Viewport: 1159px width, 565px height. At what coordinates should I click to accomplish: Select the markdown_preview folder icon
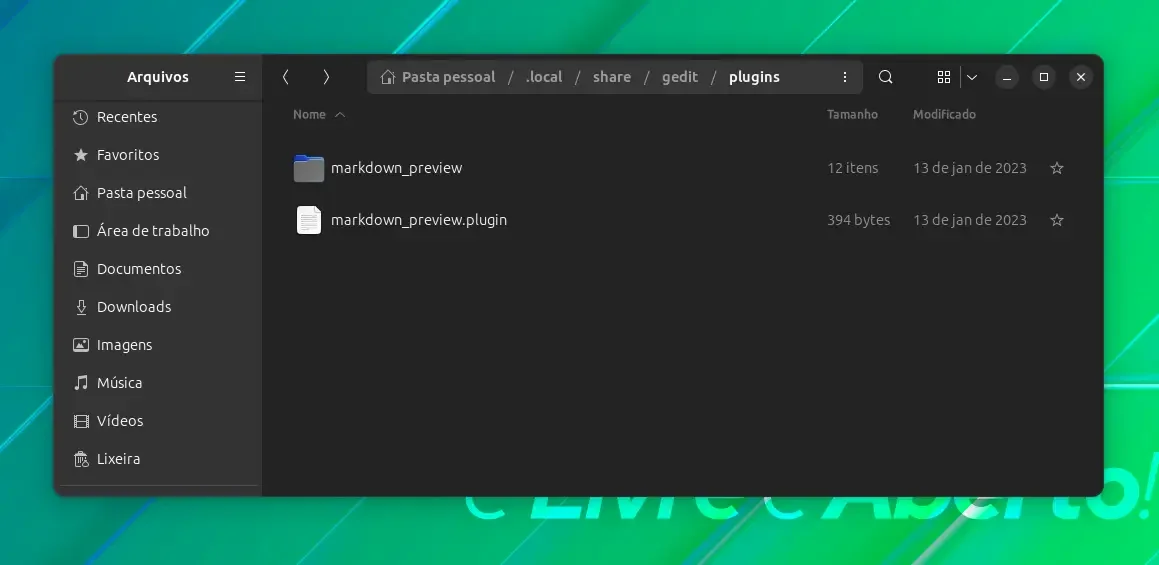(x=309, y=168)
